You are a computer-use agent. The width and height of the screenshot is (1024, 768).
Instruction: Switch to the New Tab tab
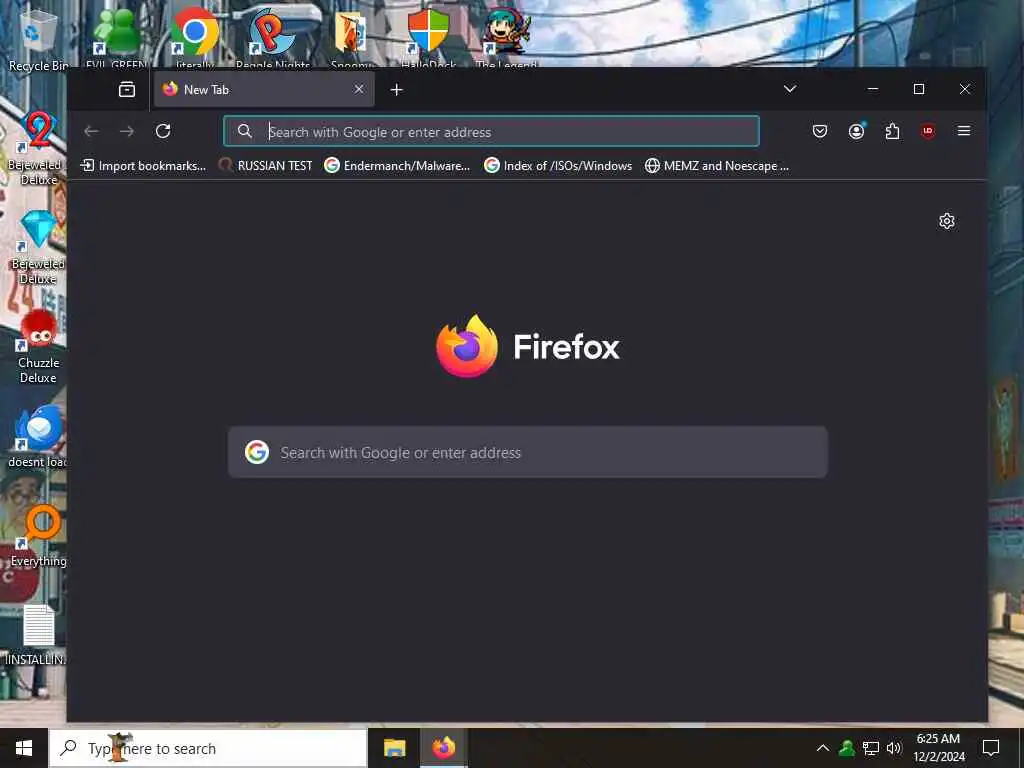(264, 89)
